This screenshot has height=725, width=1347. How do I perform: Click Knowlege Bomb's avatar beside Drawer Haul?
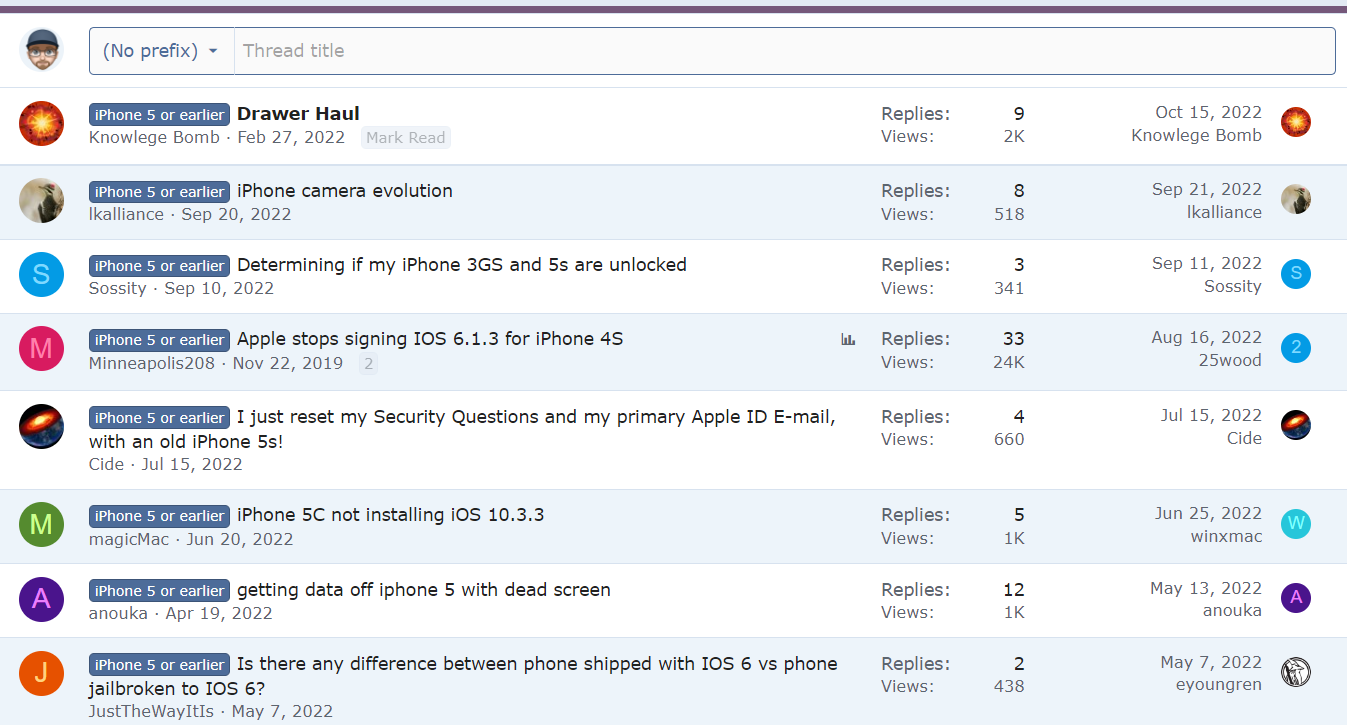pos(41,123)
